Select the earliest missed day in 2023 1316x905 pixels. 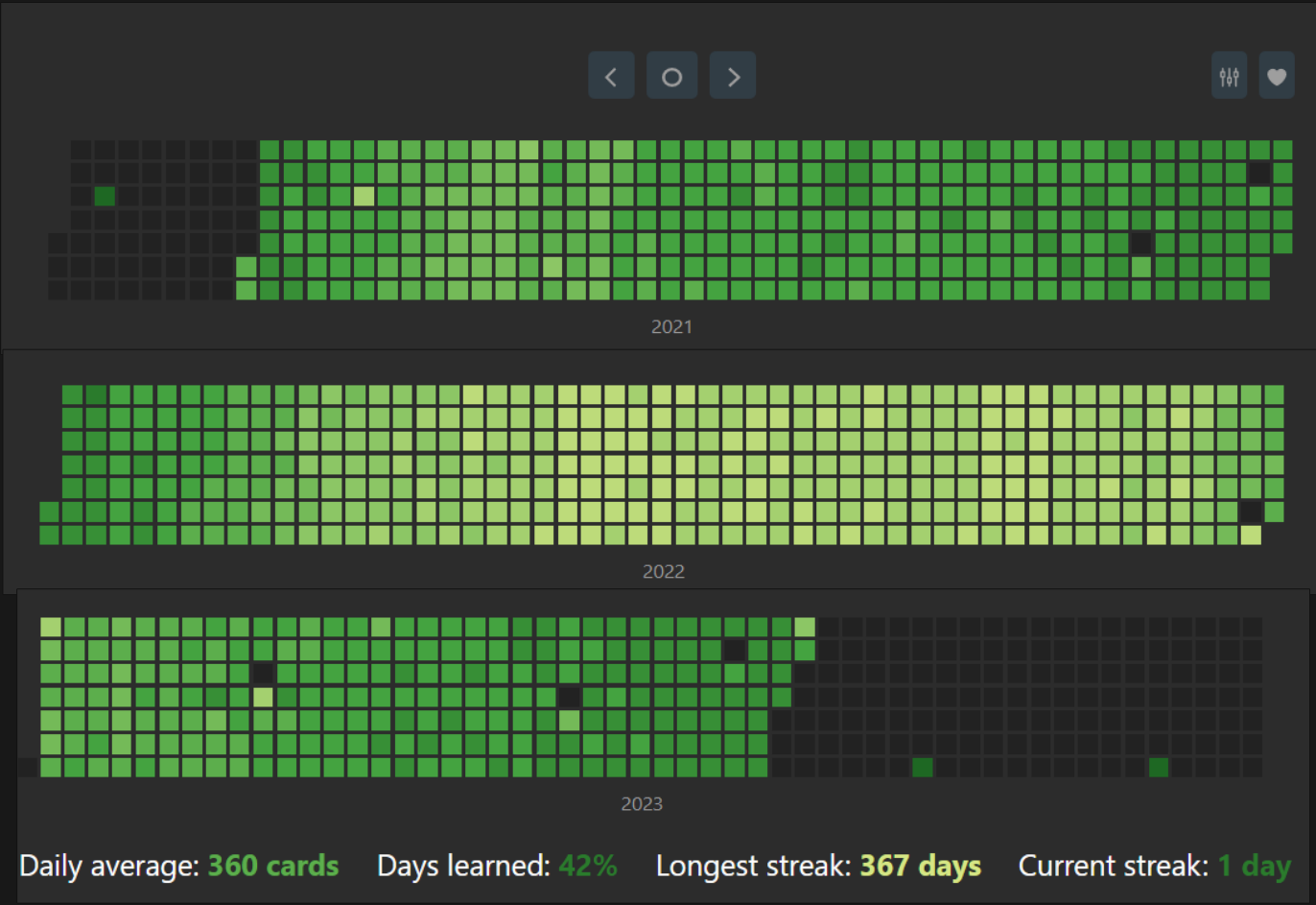[x=262, y=674]
